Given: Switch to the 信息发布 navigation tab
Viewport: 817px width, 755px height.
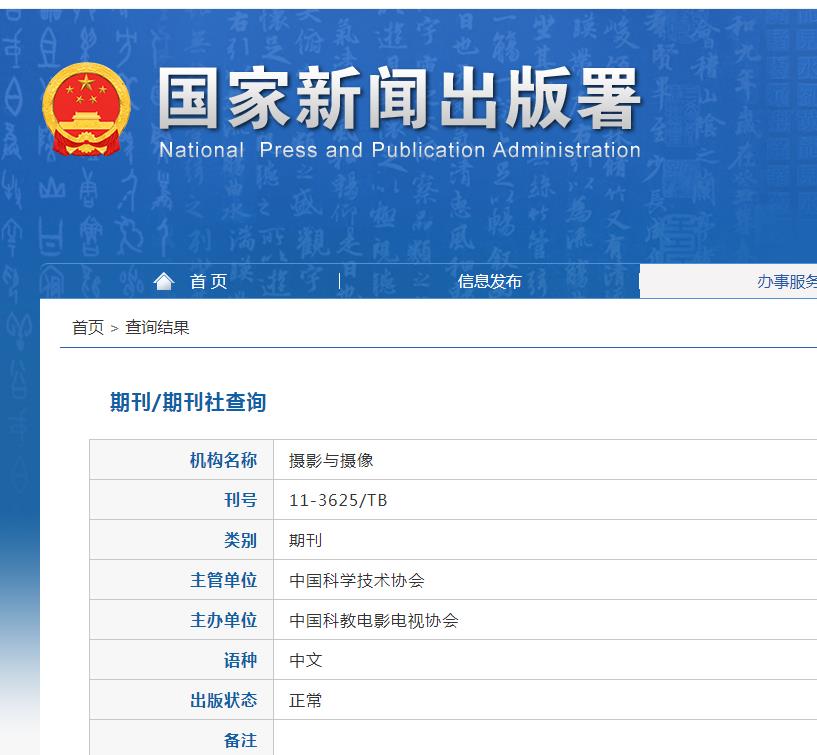Looking at the screenshot, I should point(490,281).
